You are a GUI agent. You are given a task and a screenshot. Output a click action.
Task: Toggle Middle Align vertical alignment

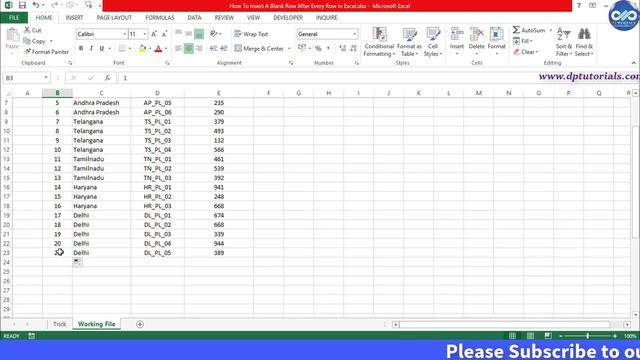pyautogui.click(x=189, y=34)
